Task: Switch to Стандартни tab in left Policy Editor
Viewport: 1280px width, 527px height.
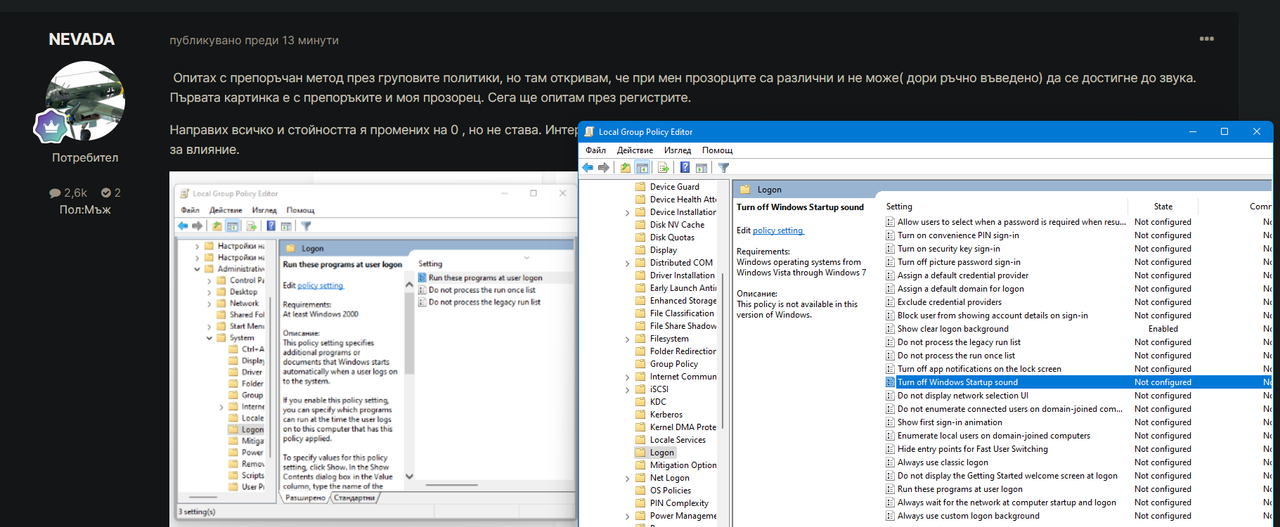Action: pos(355,497)
